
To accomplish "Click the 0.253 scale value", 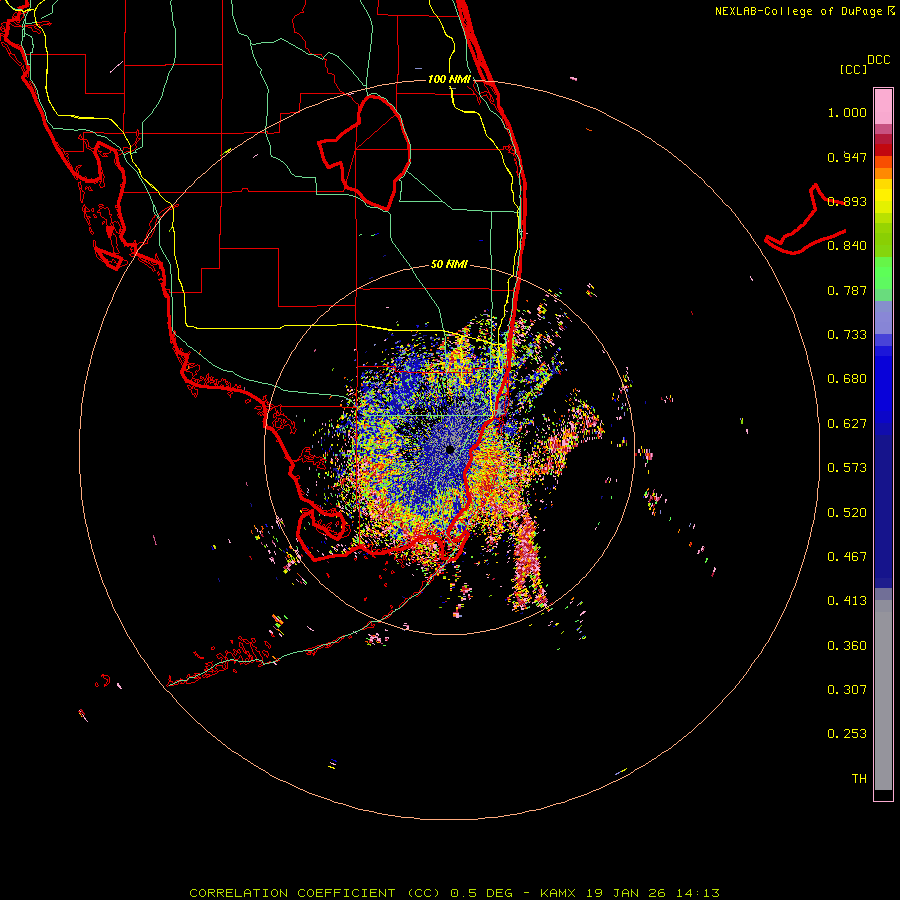I will pyautogui.click(x=847, y=734).
